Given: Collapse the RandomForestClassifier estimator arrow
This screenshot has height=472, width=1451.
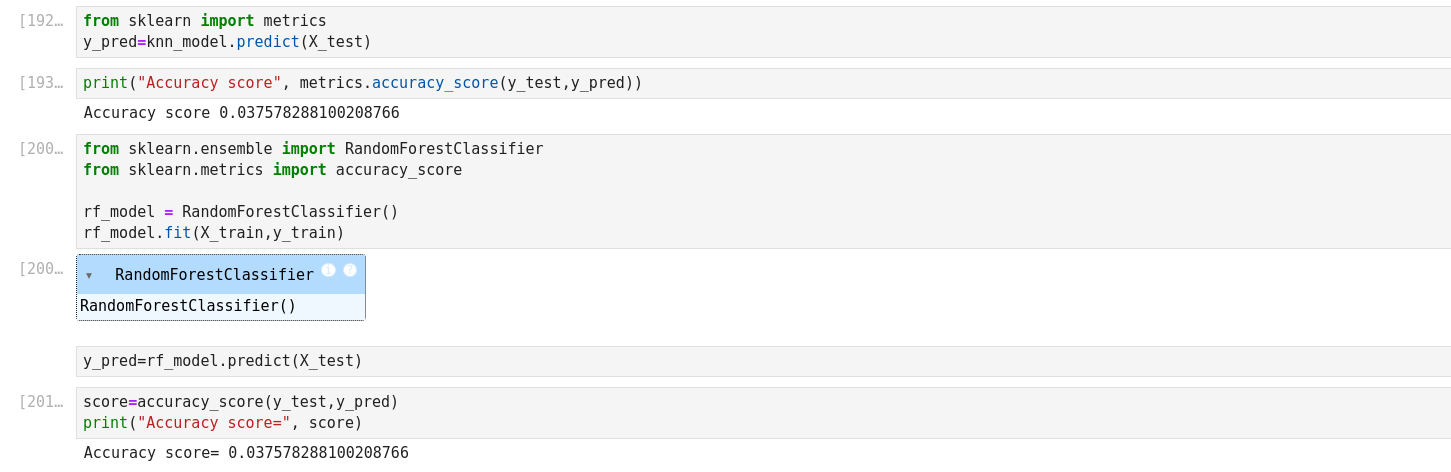Looking at the screenshot, I should coord(89,276).
